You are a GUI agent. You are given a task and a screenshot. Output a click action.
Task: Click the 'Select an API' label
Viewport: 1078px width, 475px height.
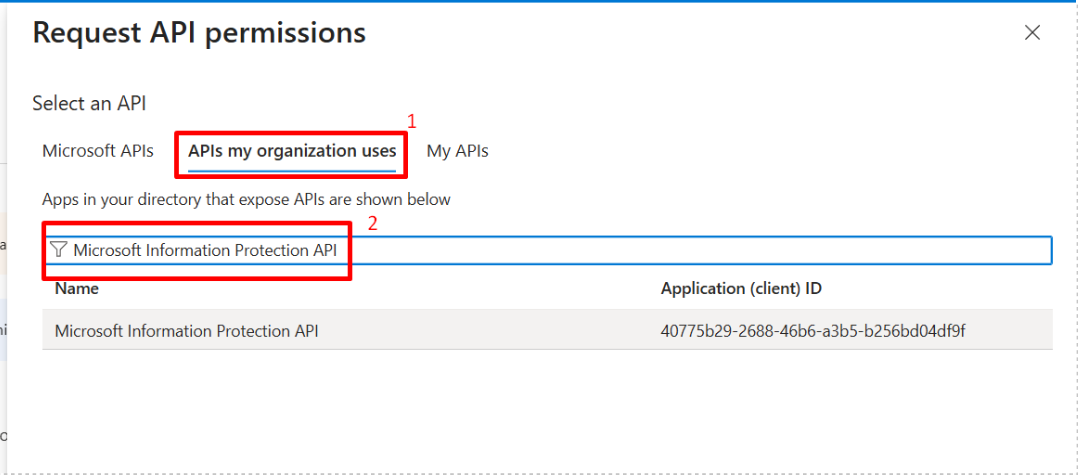[90, 103]
